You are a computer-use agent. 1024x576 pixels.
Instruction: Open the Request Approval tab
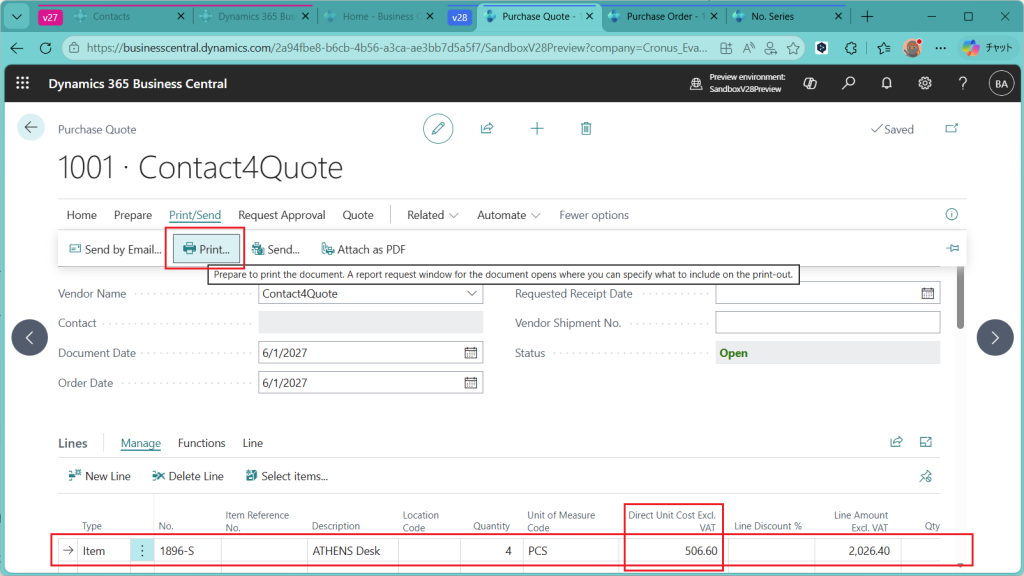coord(281,215)
